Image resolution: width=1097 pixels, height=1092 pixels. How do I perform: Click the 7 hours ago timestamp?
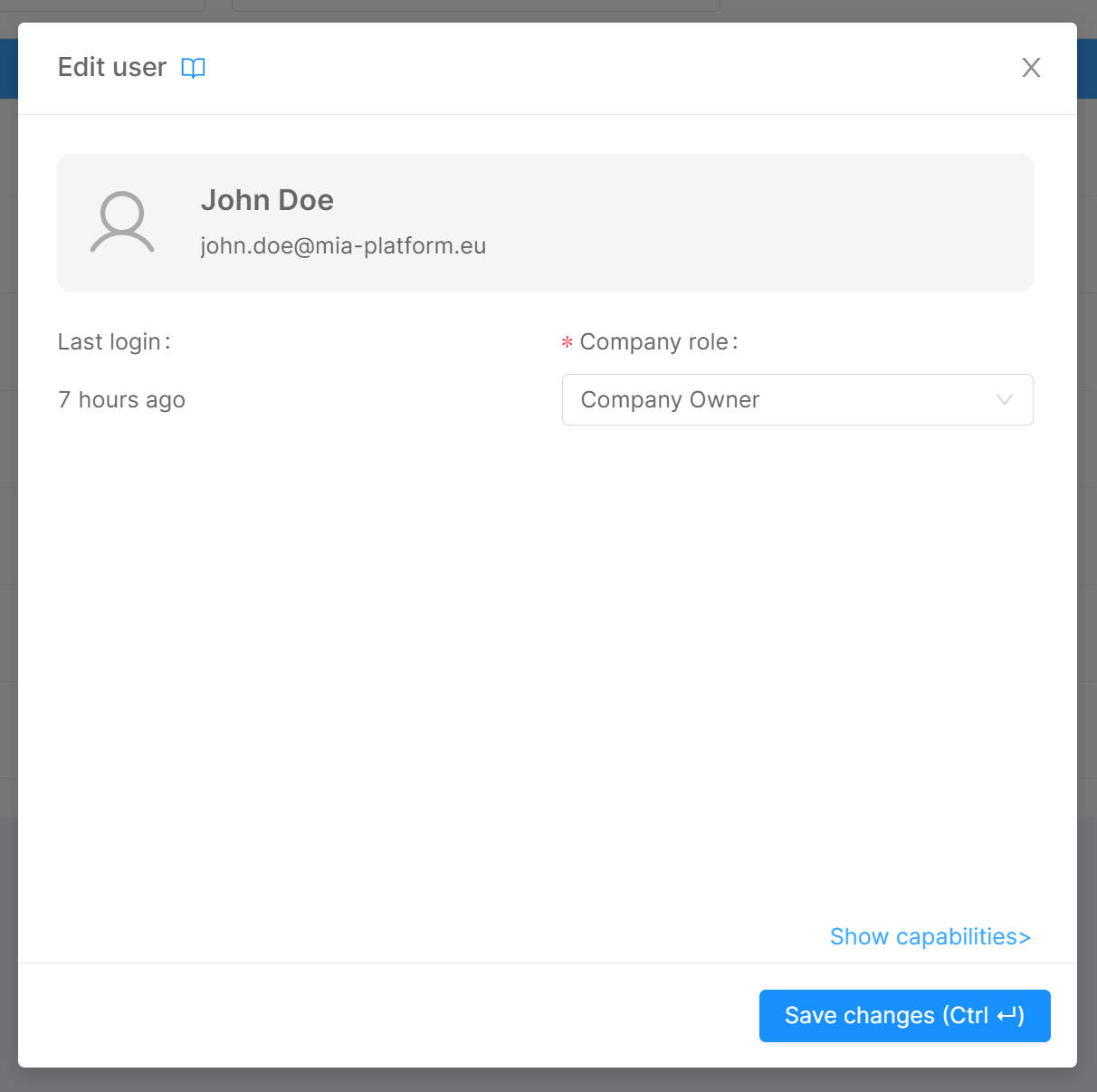(121, 399)
